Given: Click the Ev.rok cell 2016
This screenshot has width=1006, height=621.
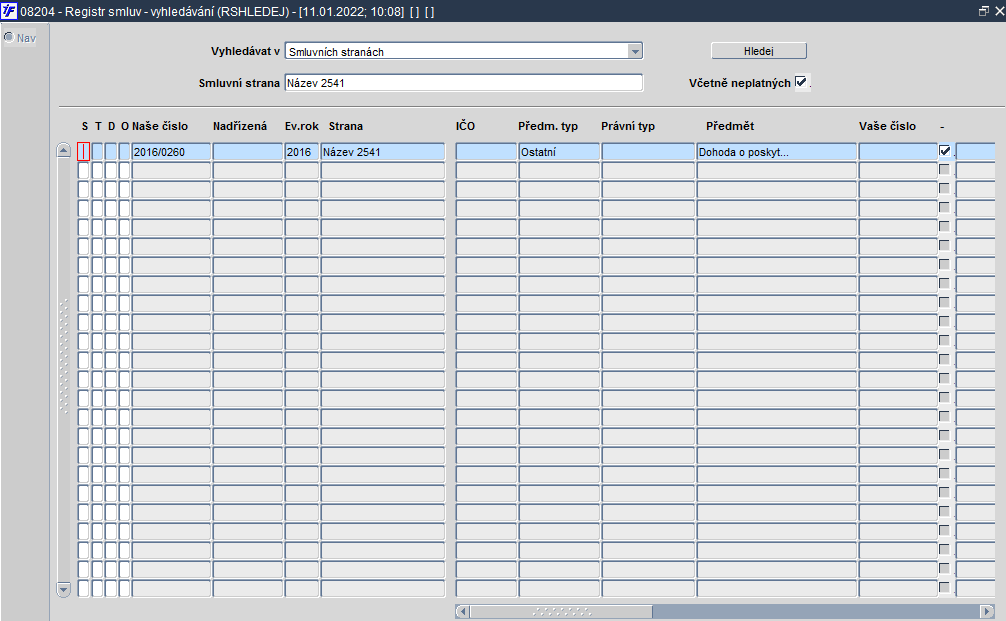Looking at the screenshot, I should tap(302, 152).
